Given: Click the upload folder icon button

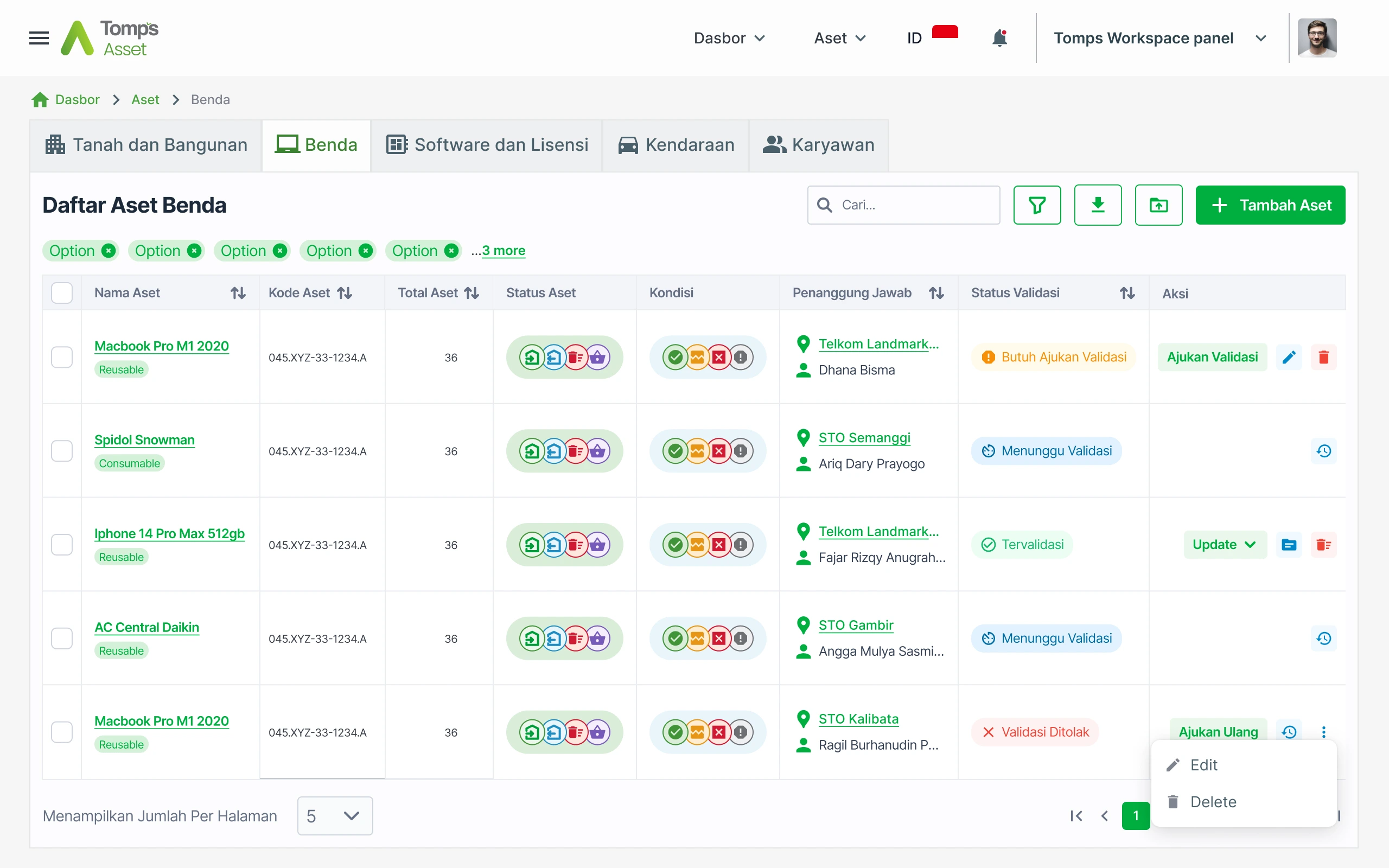Looking at the screenshot, I should (1158, 205).
